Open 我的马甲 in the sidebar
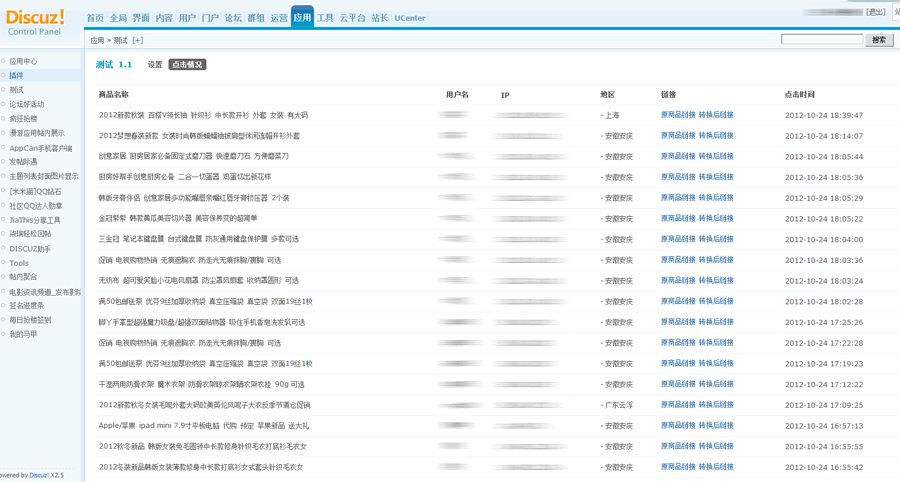 coord(23,335)
